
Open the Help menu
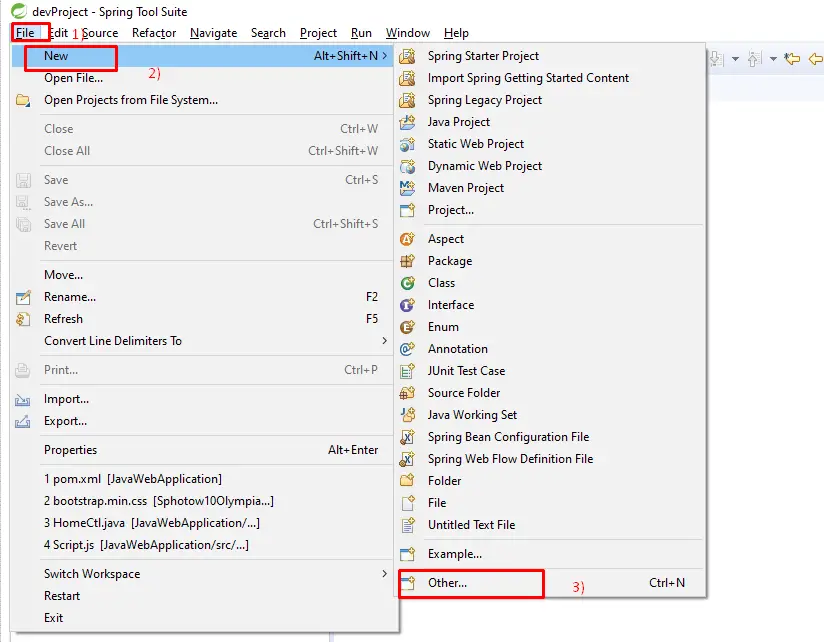click(x=456, y=33)
